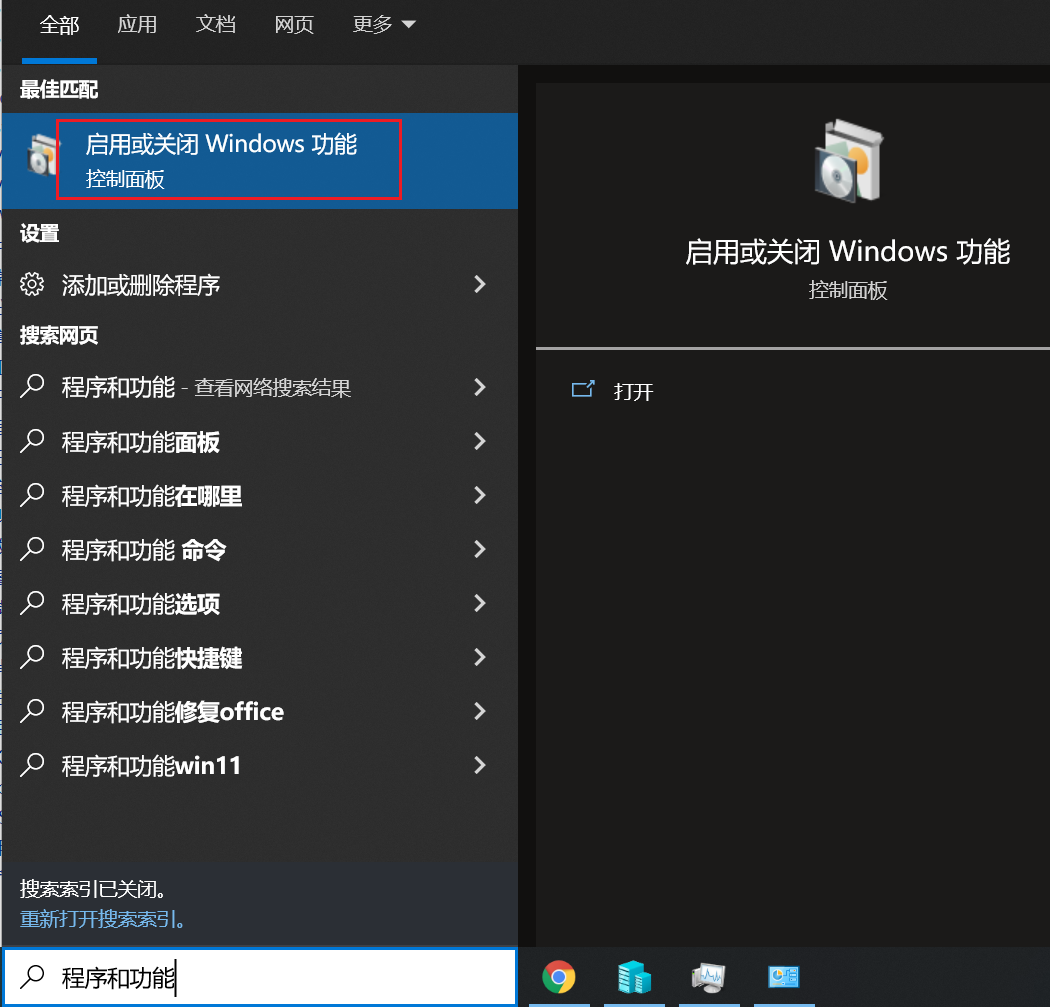Select the 程序和功能 - 查看网络搜索结果 text
Image resolution: width=1050 pixels, height=1007 pixels.
pos(206,388)
